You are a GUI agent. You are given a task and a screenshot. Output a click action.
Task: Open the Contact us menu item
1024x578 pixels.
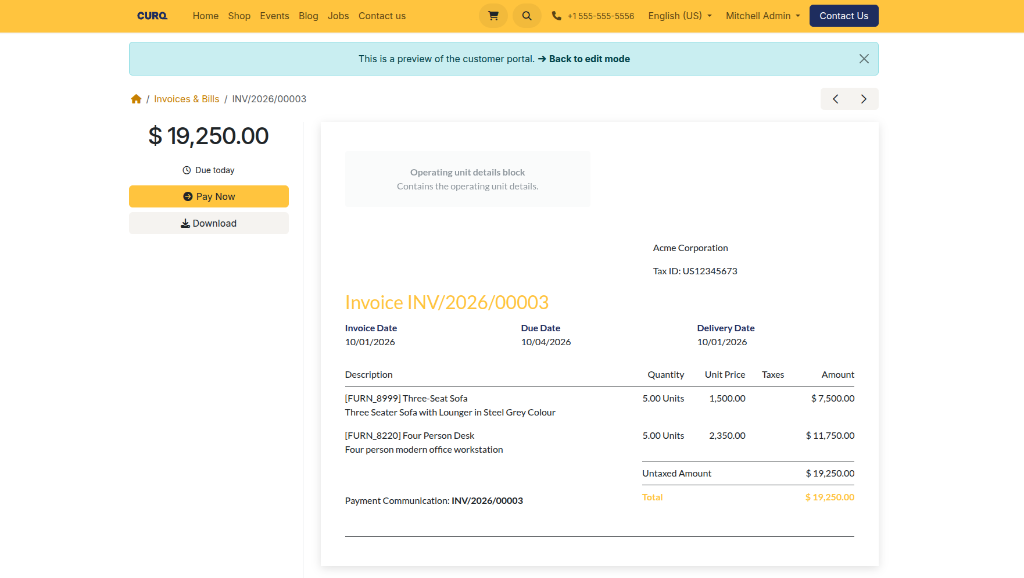tap(382, 16)
